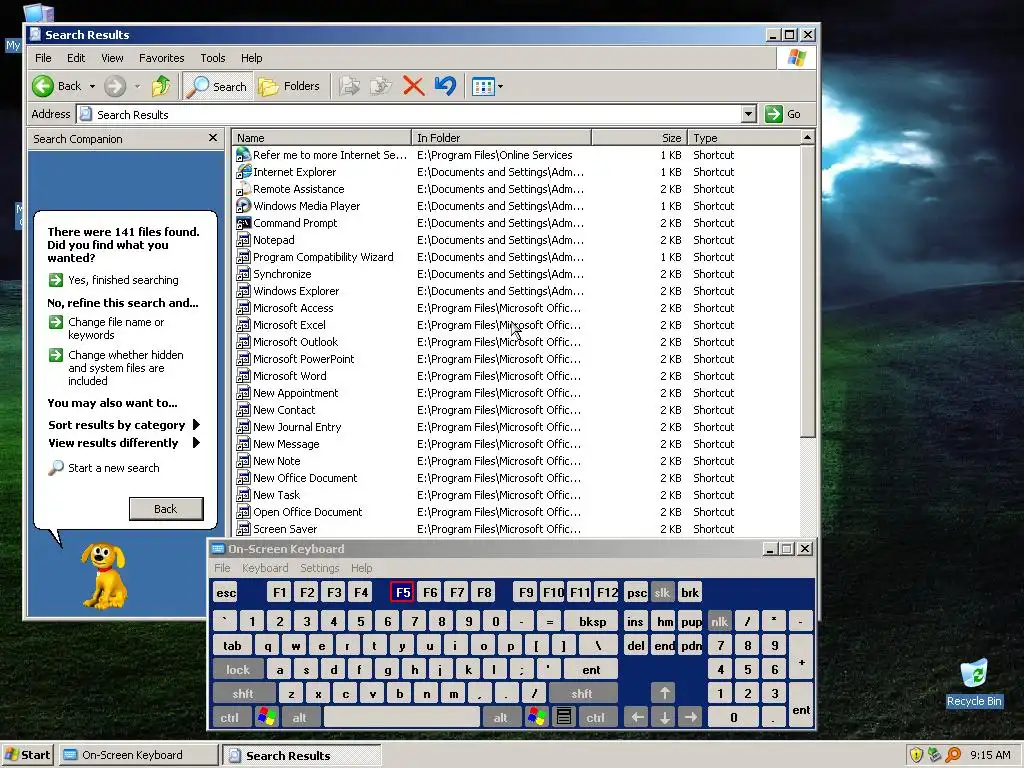The image size is (1024, 768).
Task: Click Yes, finished searching
Action: pyautogui.click(x=113, y=280)
